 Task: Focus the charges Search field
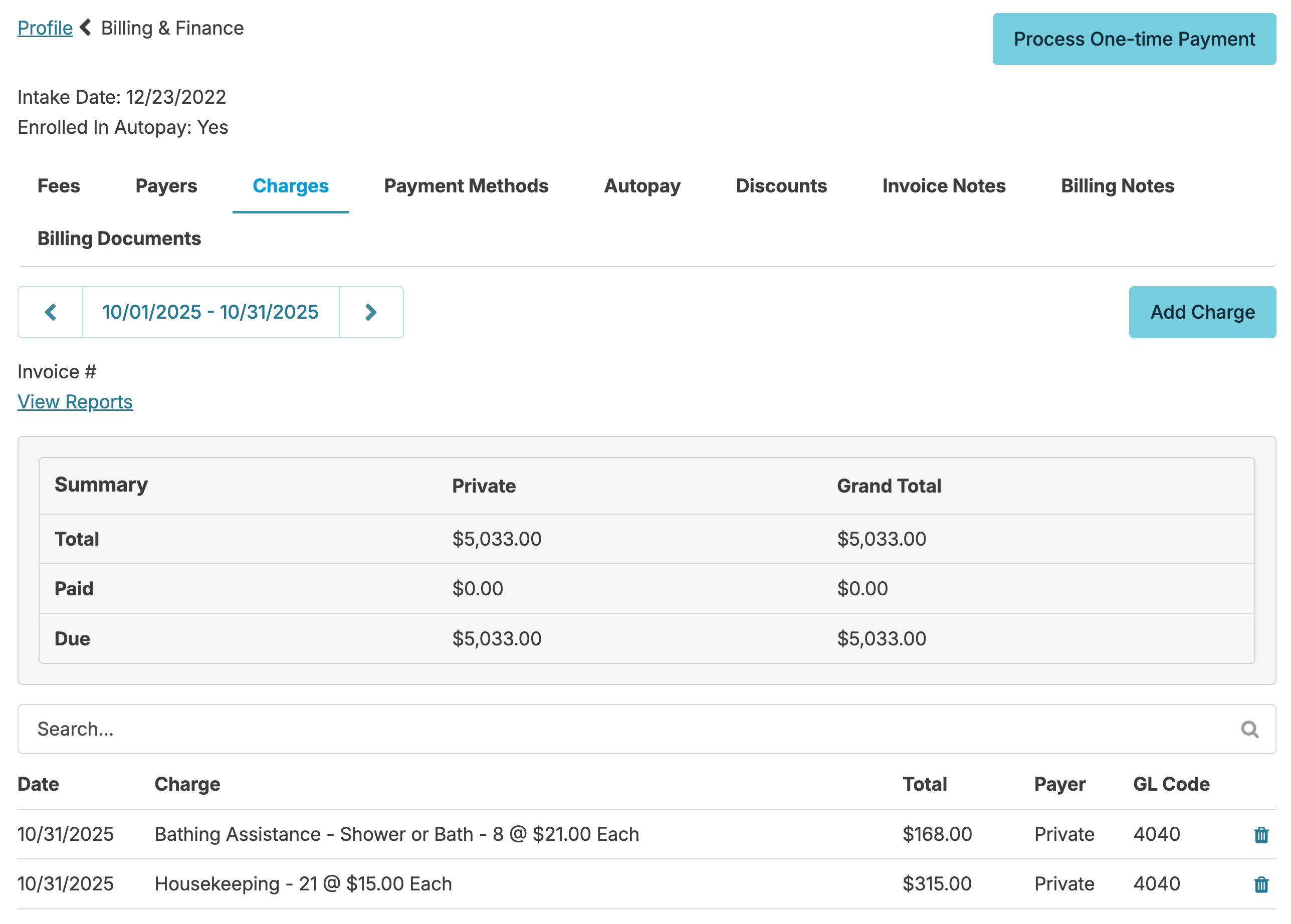pos(626,729)
